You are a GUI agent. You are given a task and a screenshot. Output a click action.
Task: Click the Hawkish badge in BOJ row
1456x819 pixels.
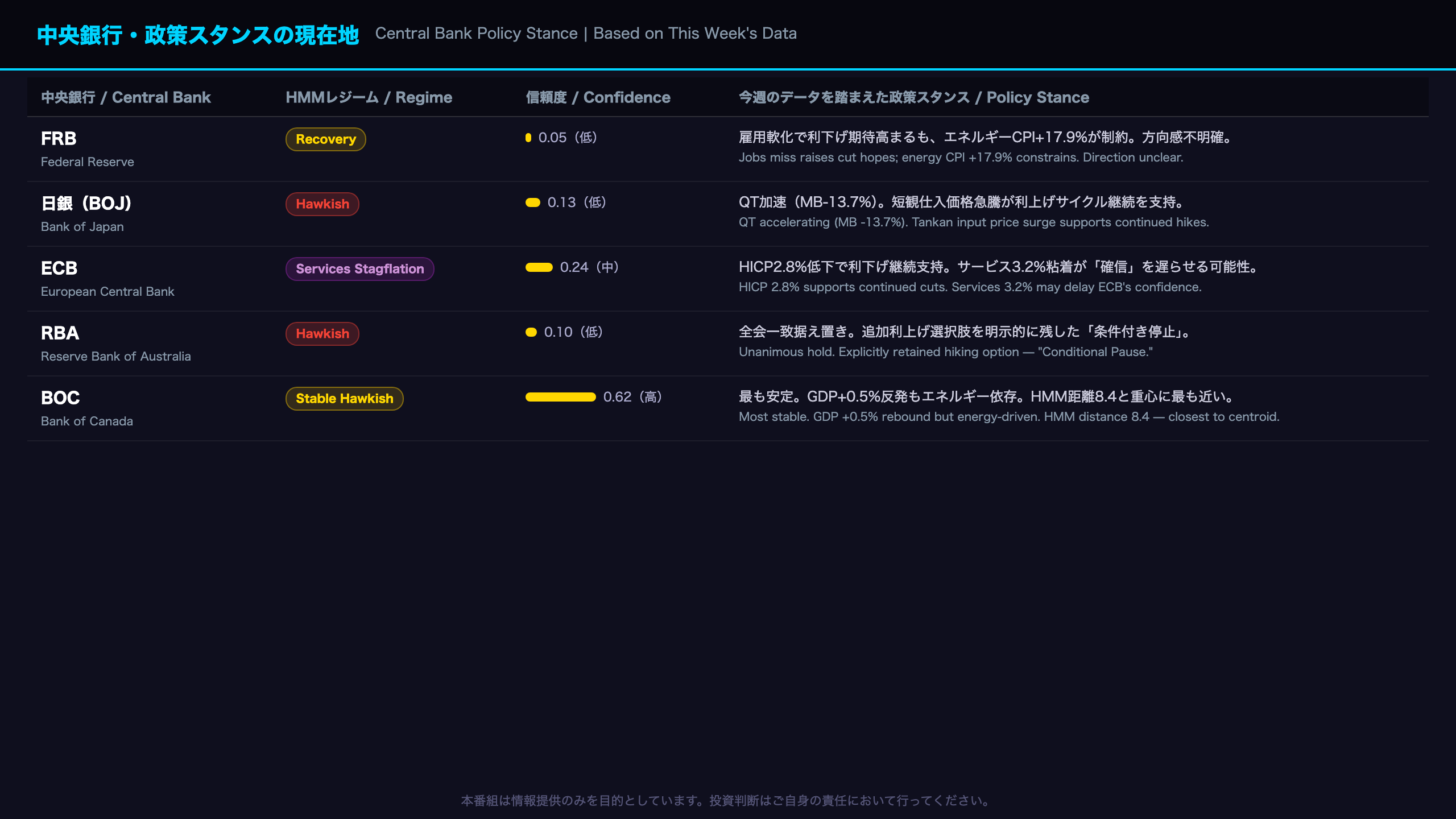(322, 204)
